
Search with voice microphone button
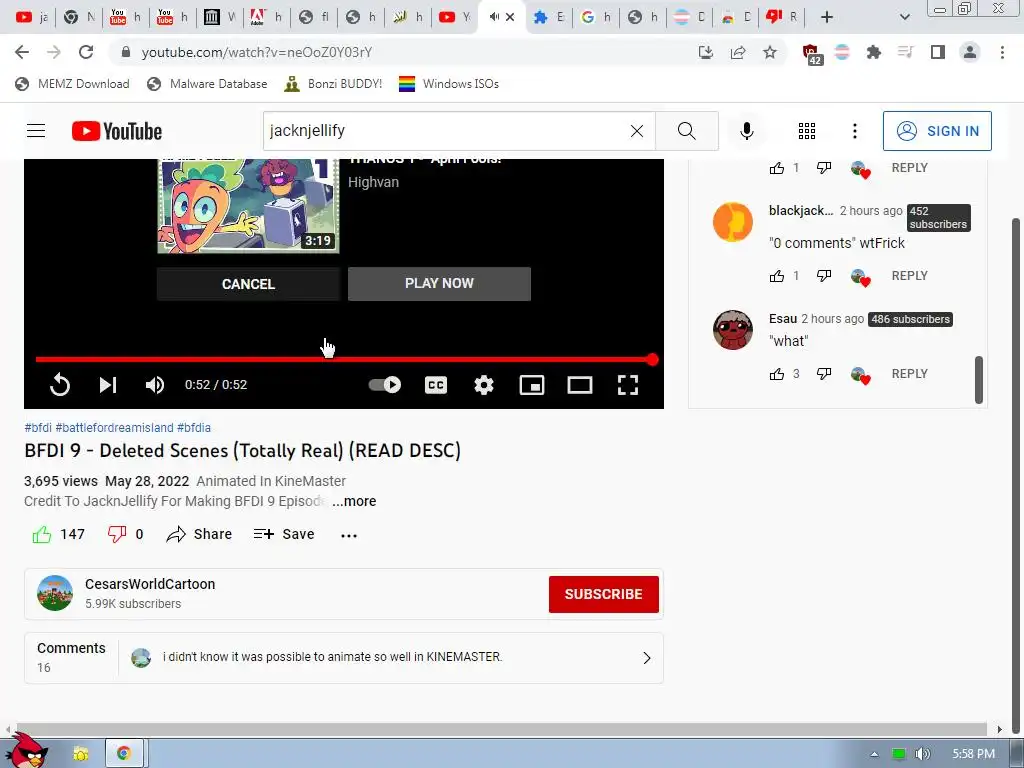coord(746,131)
